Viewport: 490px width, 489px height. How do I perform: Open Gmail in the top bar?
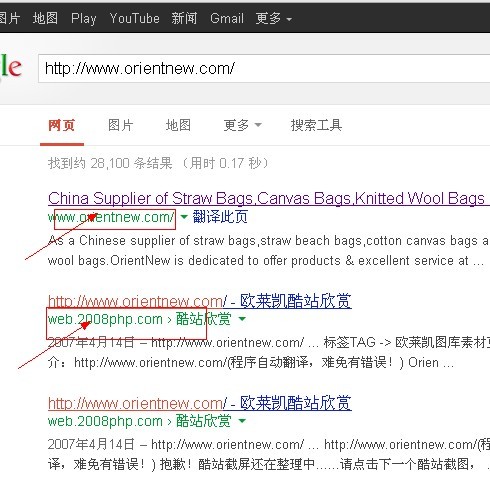click(x=227, y=18)
